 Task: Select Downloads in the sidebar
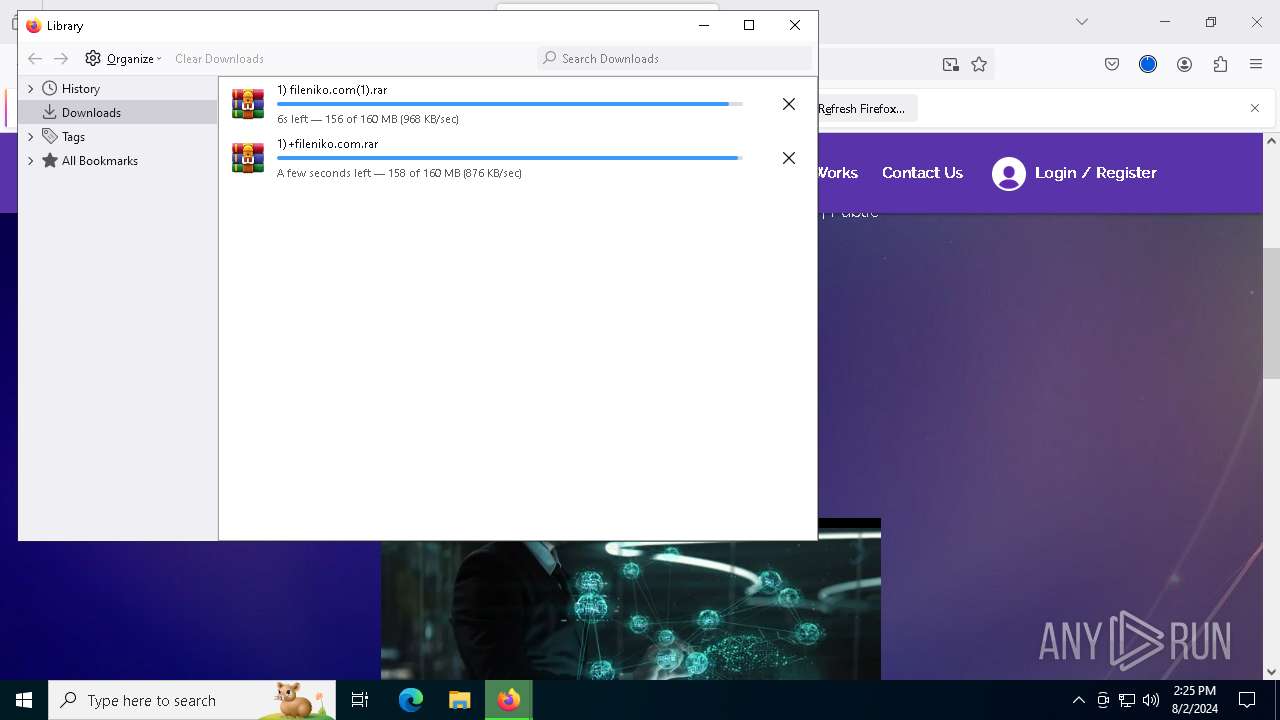tap(91, 113)
